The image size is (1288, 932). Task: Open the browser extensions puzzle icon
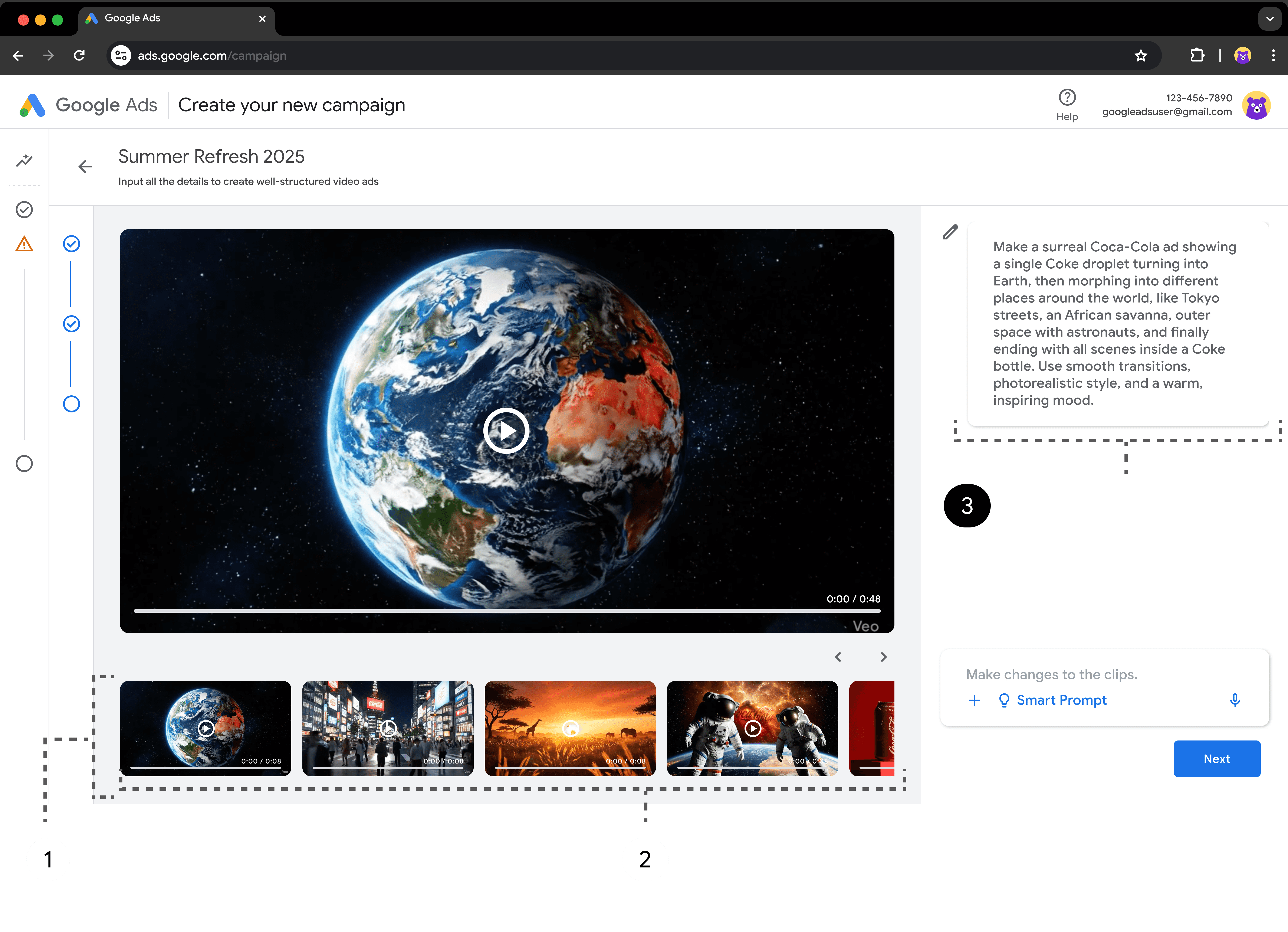coord(1197,56)
